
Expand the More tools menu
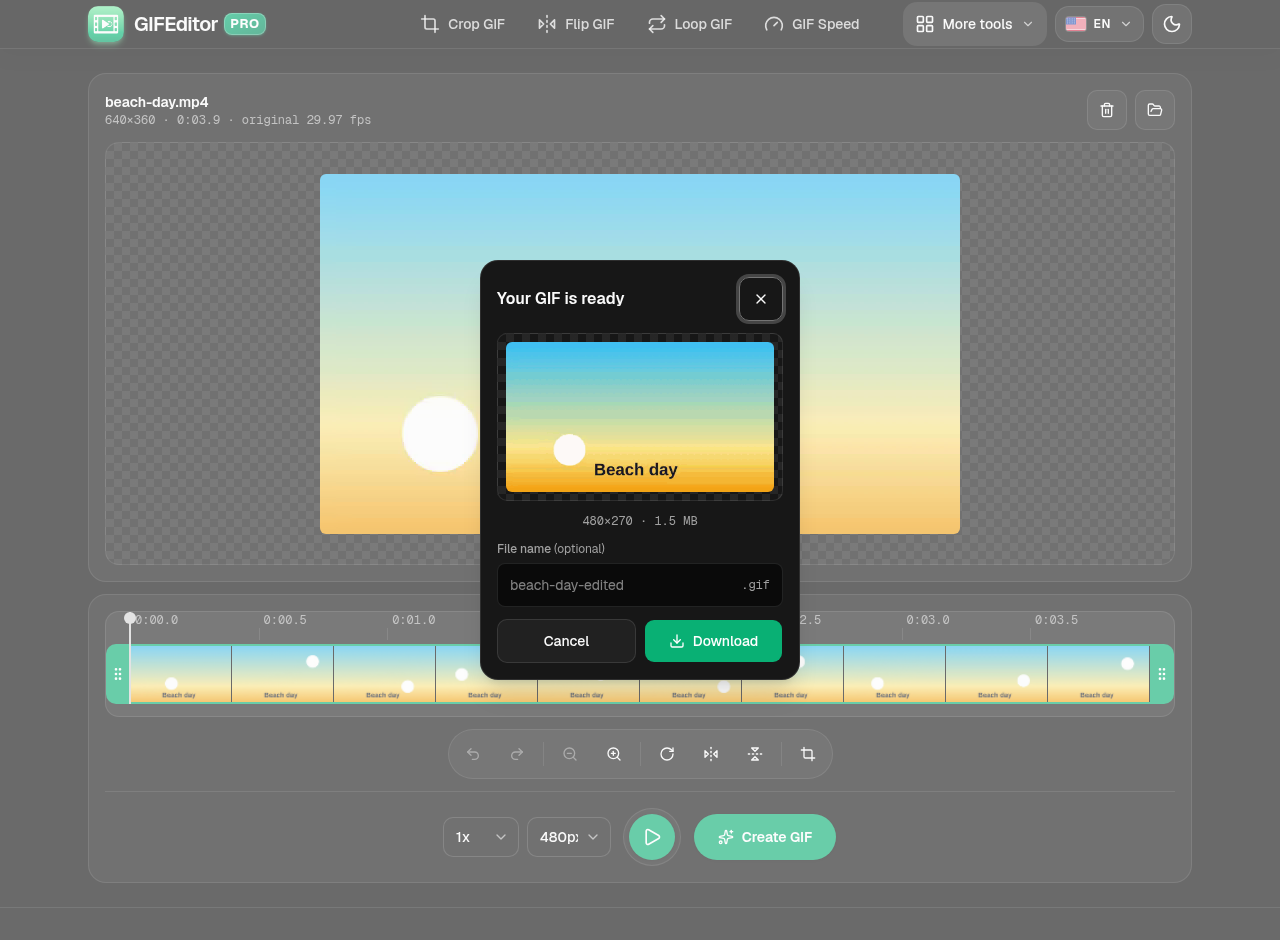coord(975,24)
